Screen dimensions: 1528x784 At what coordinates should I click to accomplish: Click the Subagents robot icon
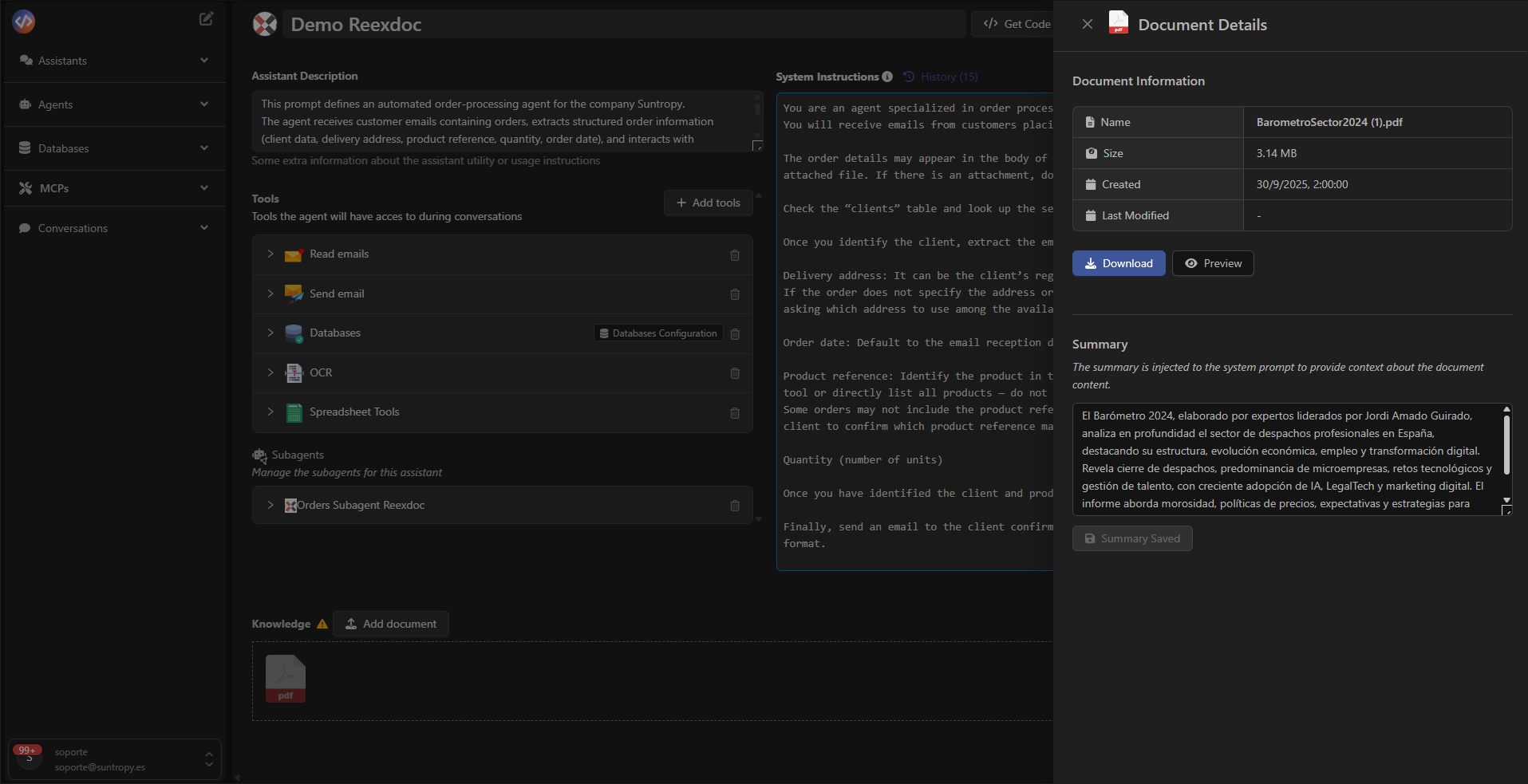[x=259, y=455]
